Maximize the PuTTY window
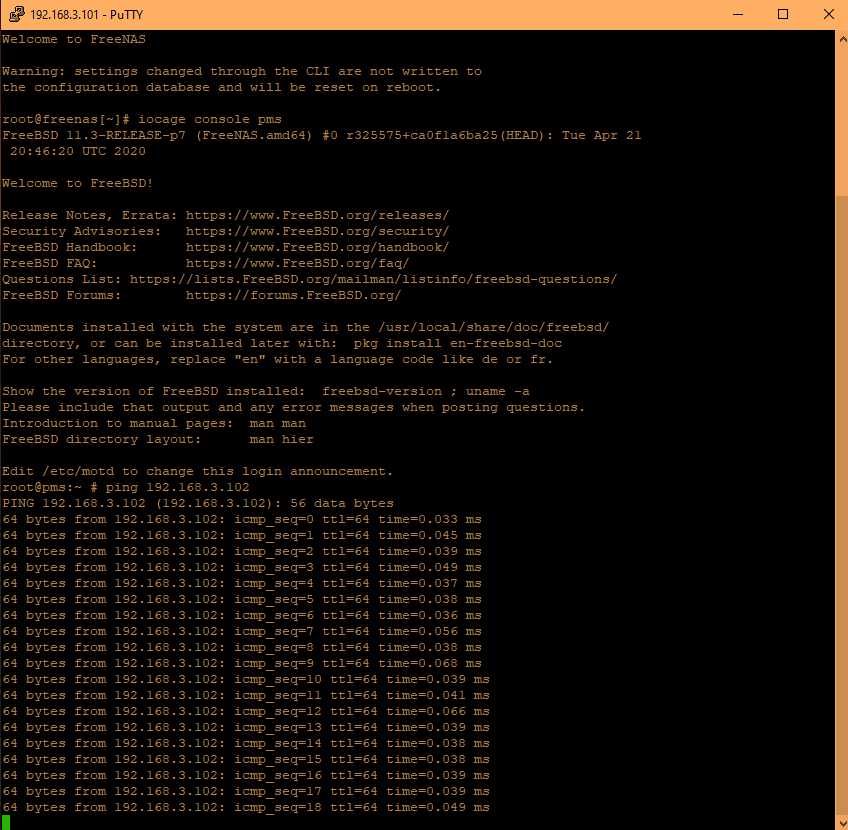848x830 pixels. [783, 14]
